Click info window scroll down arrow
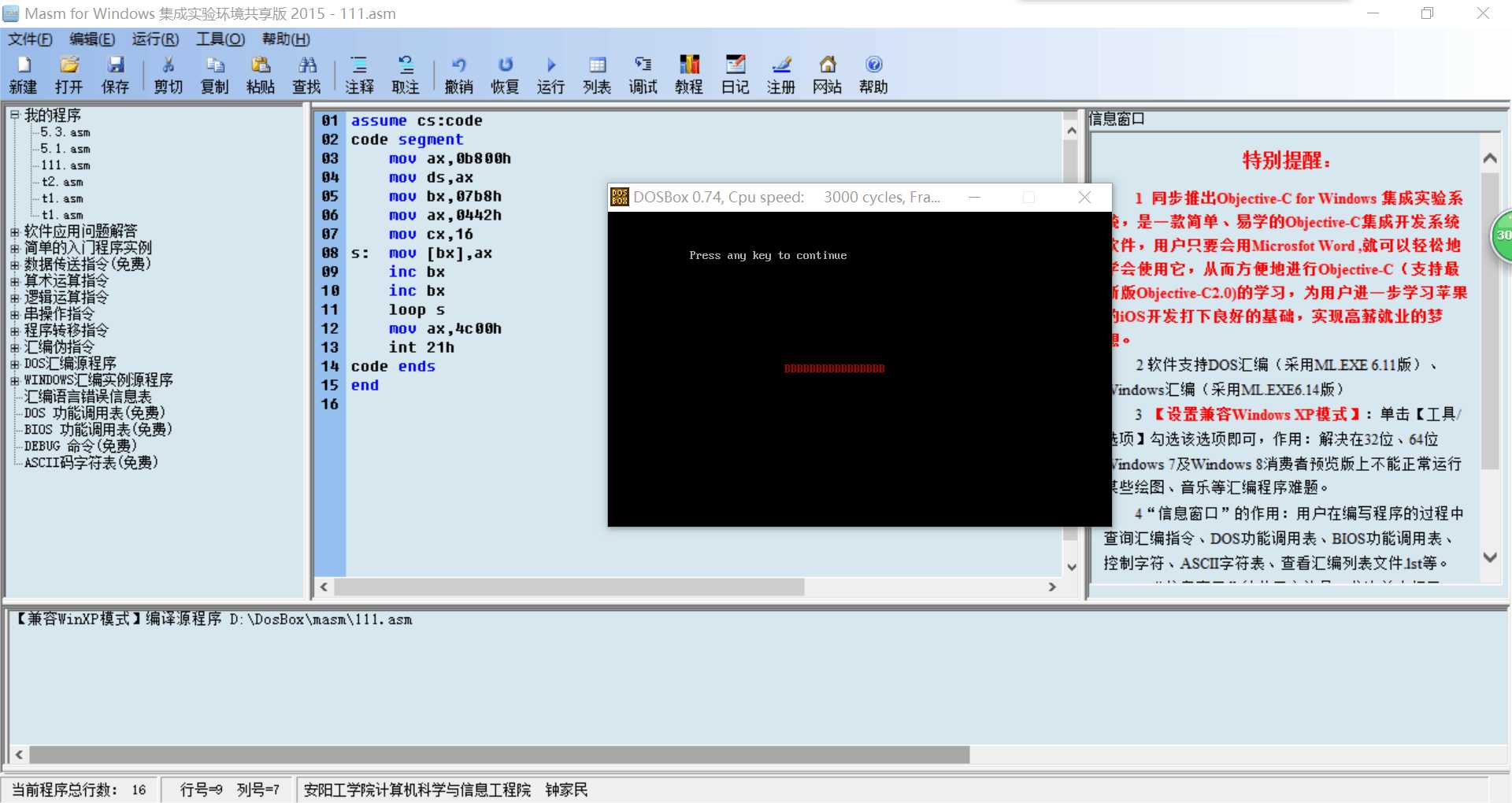 [x=1489, y=557]
